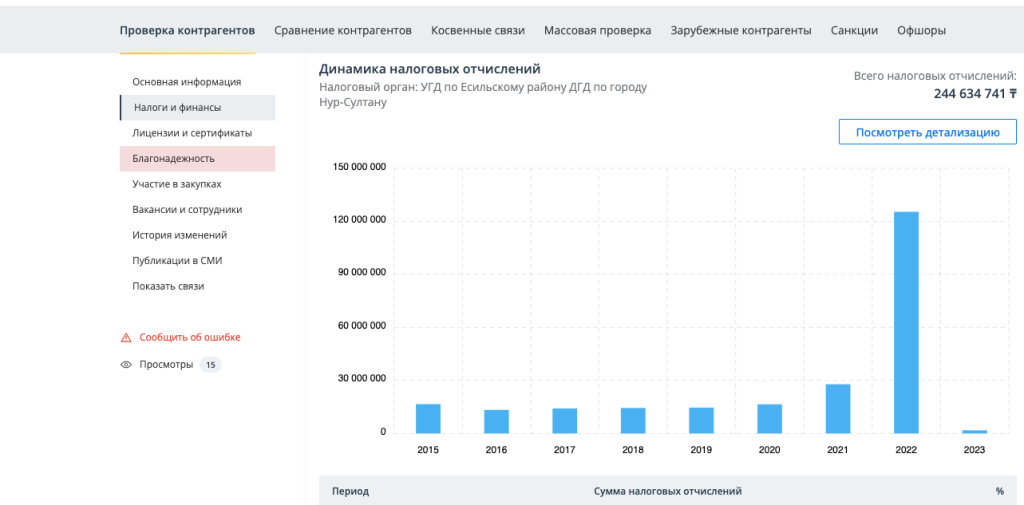This screenshot has width=1024, height=505.
Task: Click the Сообщить об ошибке link
Action: pyautogui.click(x=190, y=338)
